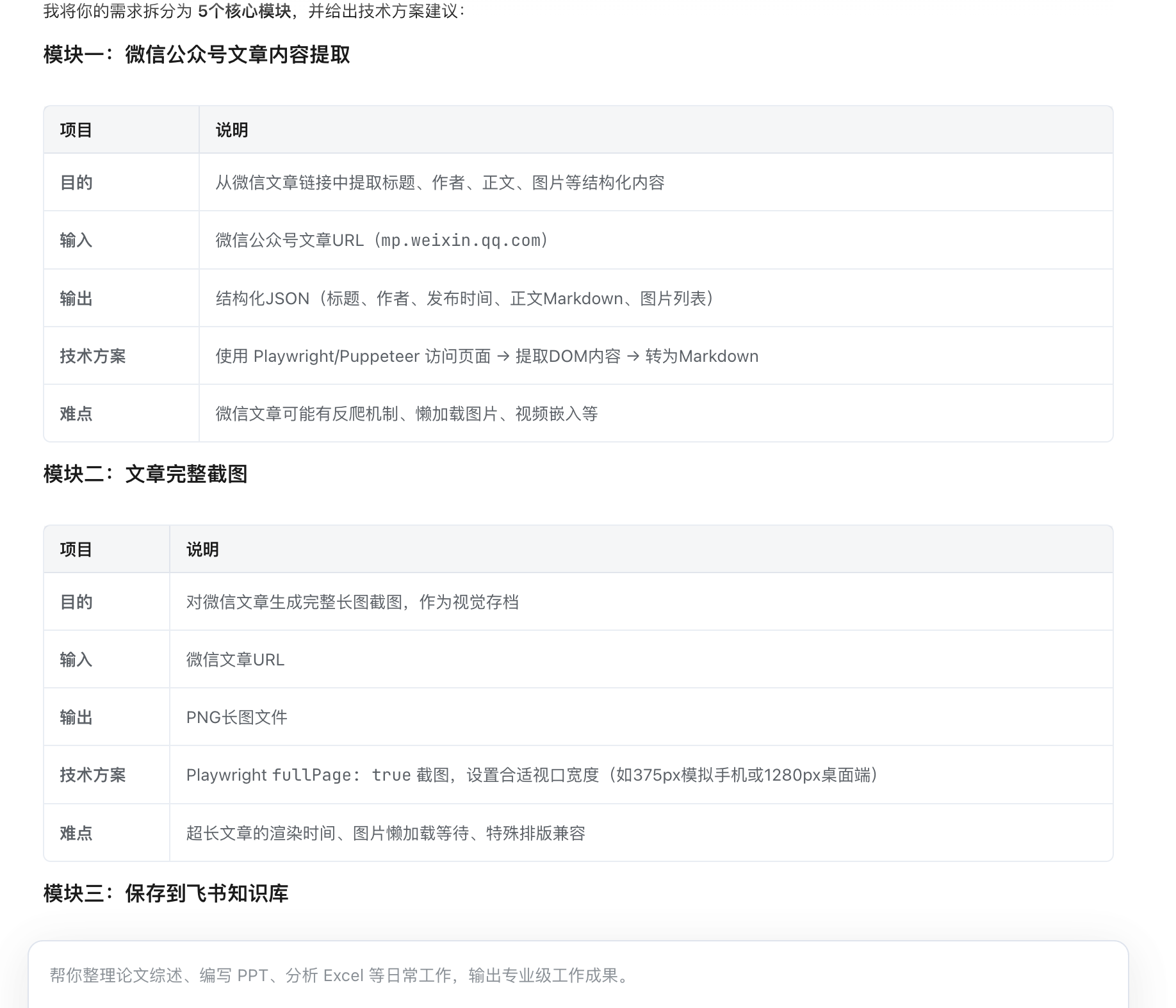Image resolution: width=1176 pixels, height=1008 pixels.
Task: Click the 模块二：文章完整截图 heading
Action: click(145, 475)
